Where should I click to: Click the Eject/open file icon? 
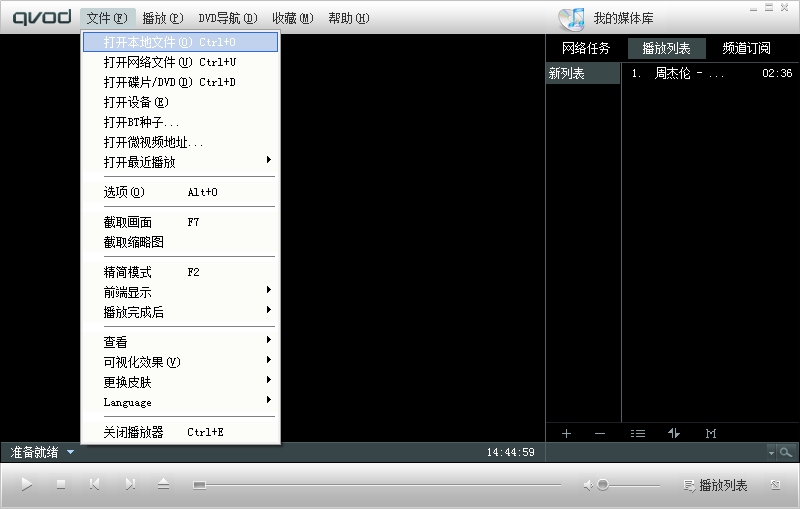pos(163,484)
